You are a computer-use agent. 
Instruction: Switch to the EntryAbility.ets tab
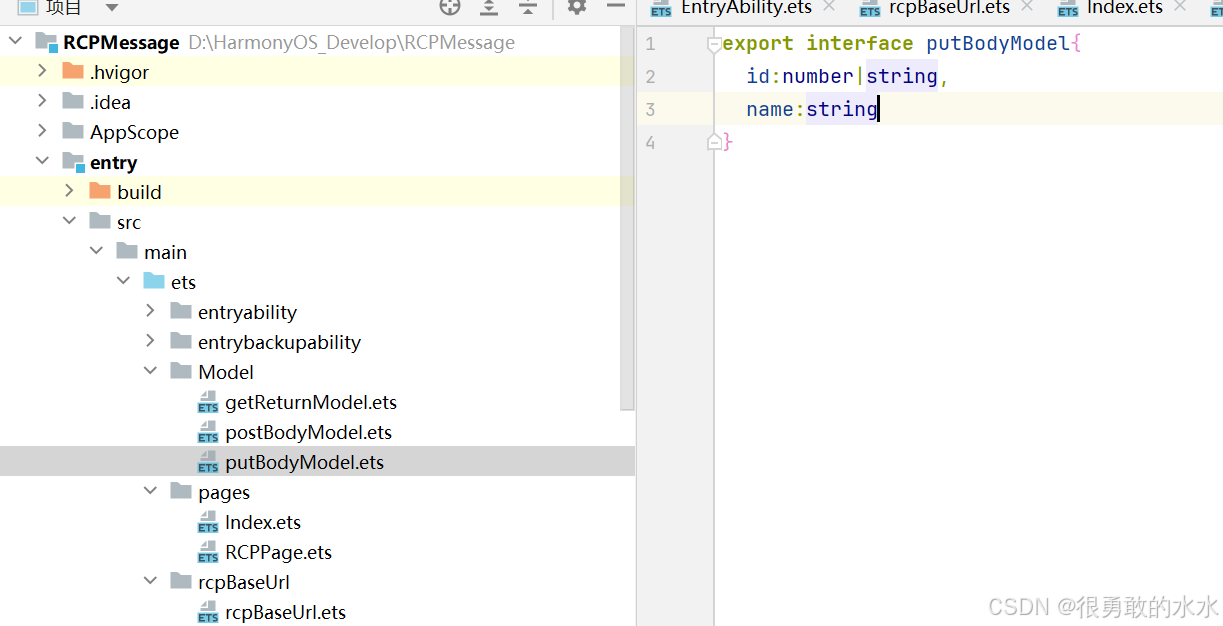coord(746,8)
